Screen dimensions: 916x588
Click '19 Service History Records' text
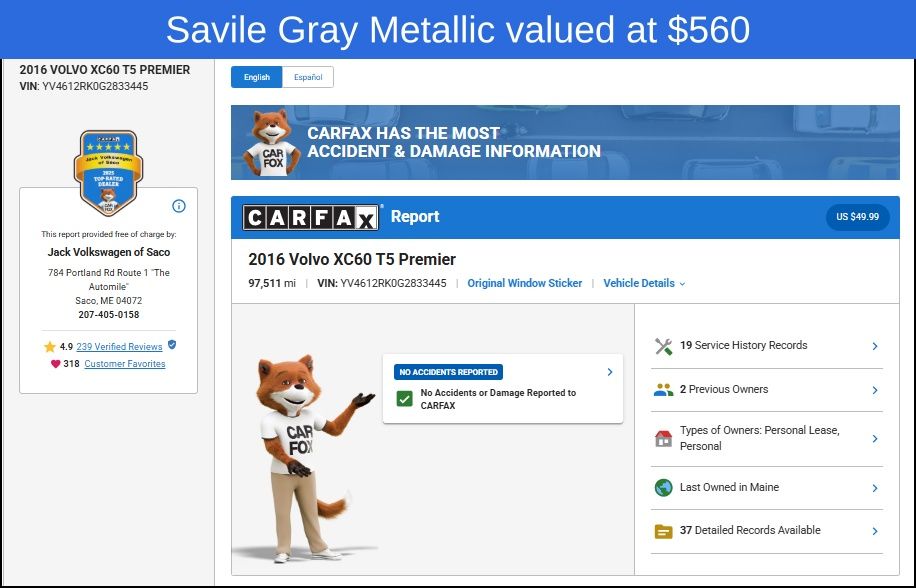pos(744,345)
